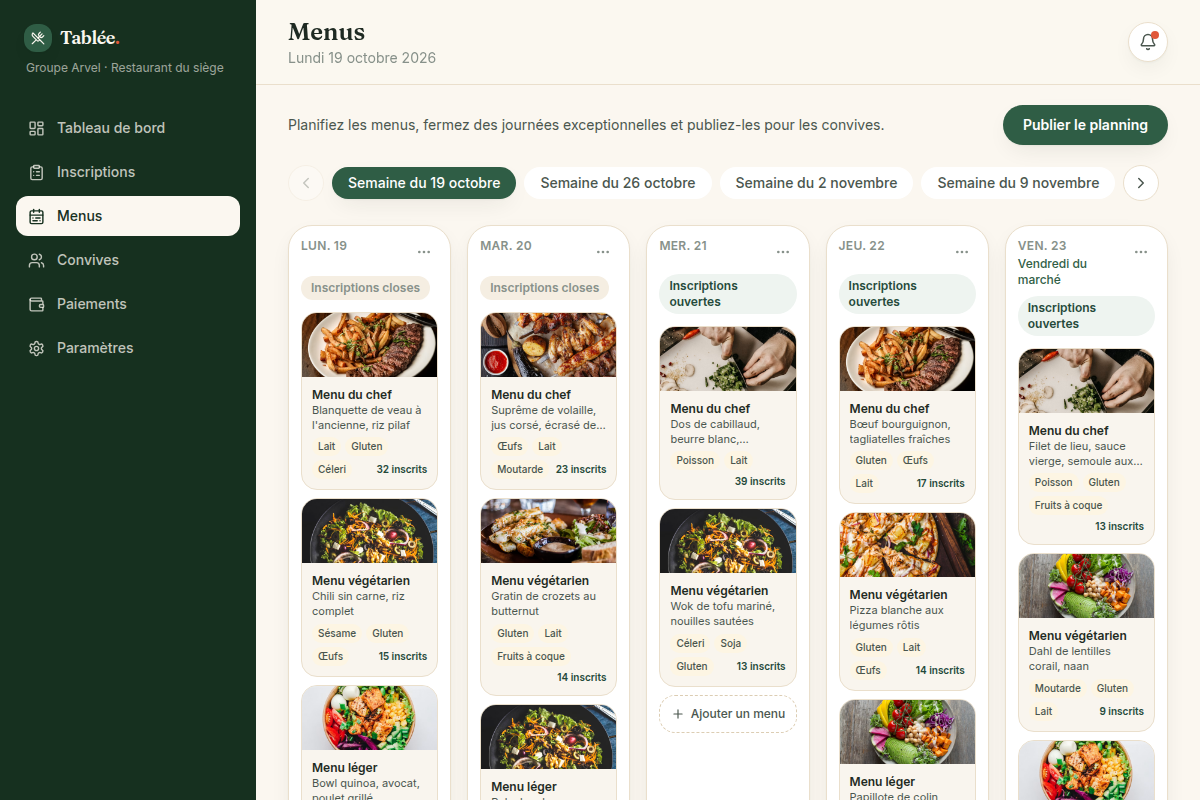This screenshot has width=1200, height=800.
Task: Click the Céleri tag on Monday's chef menu
Action: [x=332, y=470]
